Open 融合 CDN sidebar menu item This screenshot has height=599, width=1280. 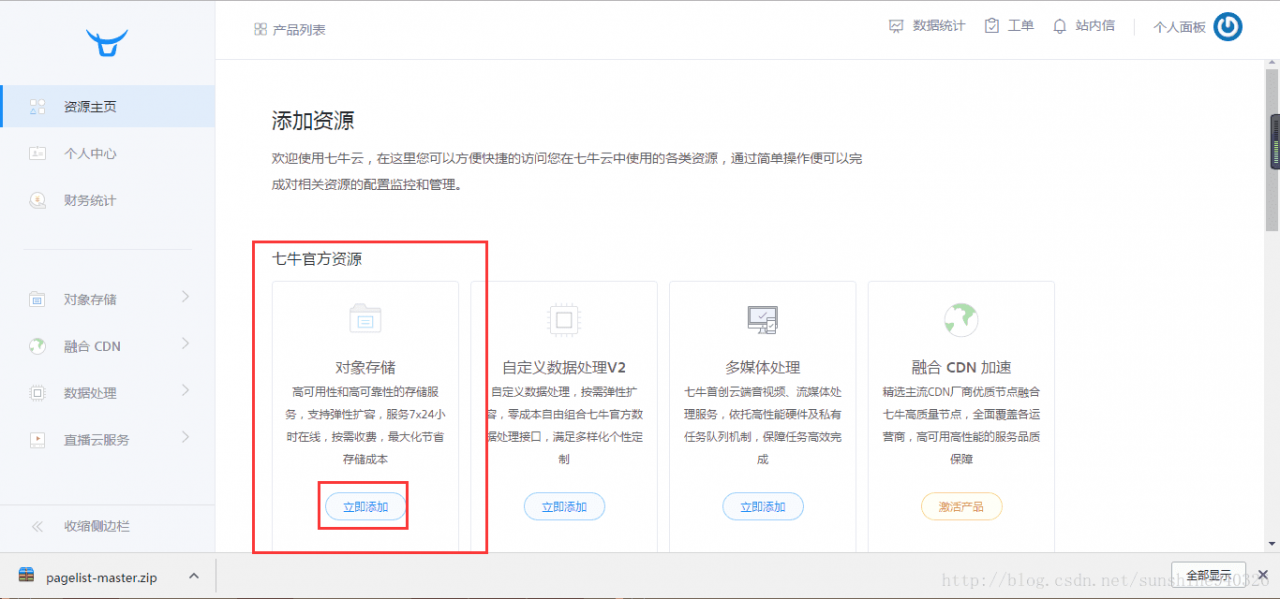tap(107, 346)
